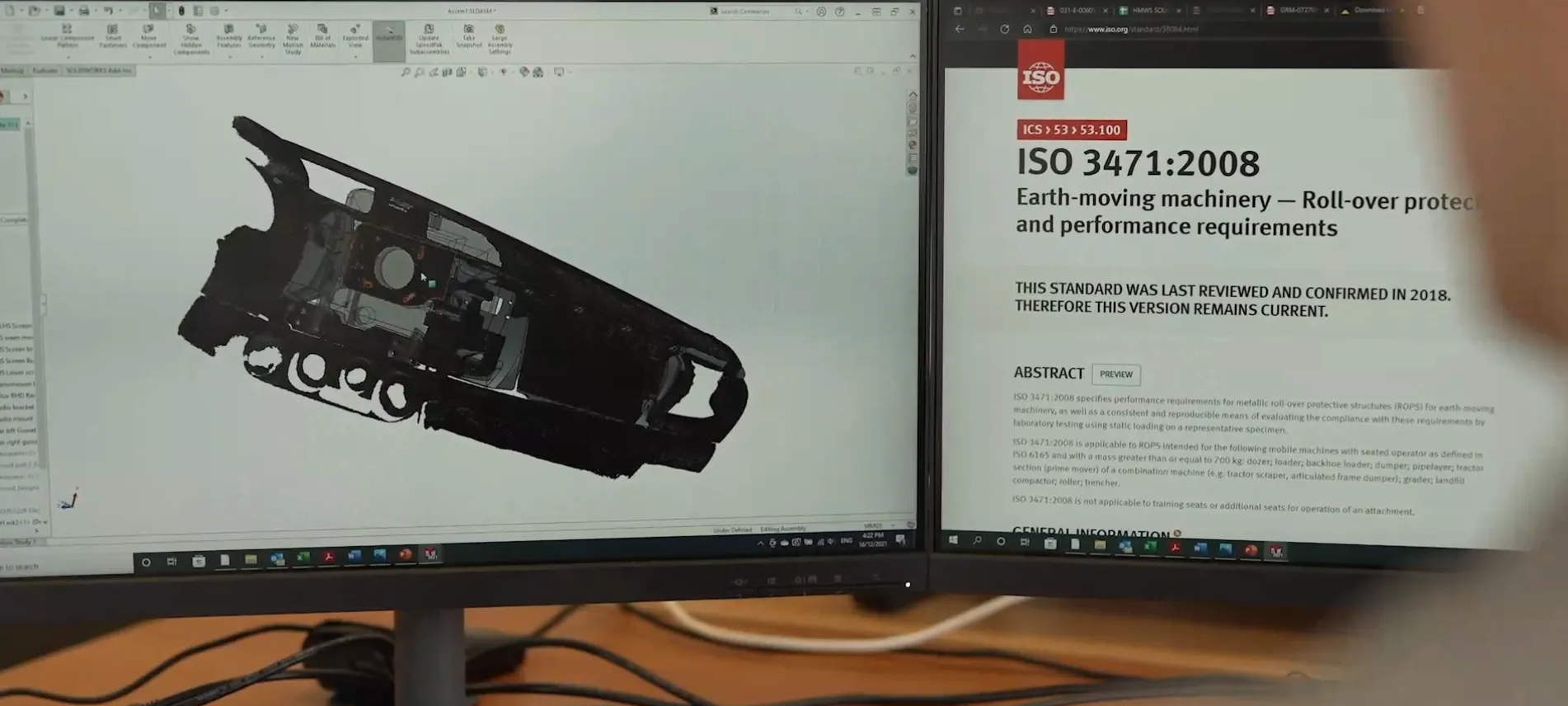1568x706 pixels.
Task: Take Snapshot of the assembly
Action: click(x=468, y=36)
